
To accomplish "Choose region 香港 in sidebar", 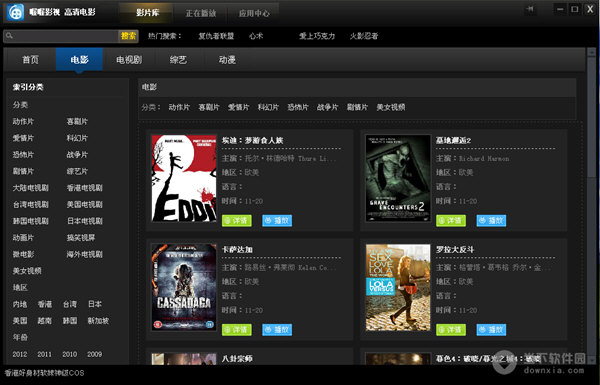I will click(45, 304).
